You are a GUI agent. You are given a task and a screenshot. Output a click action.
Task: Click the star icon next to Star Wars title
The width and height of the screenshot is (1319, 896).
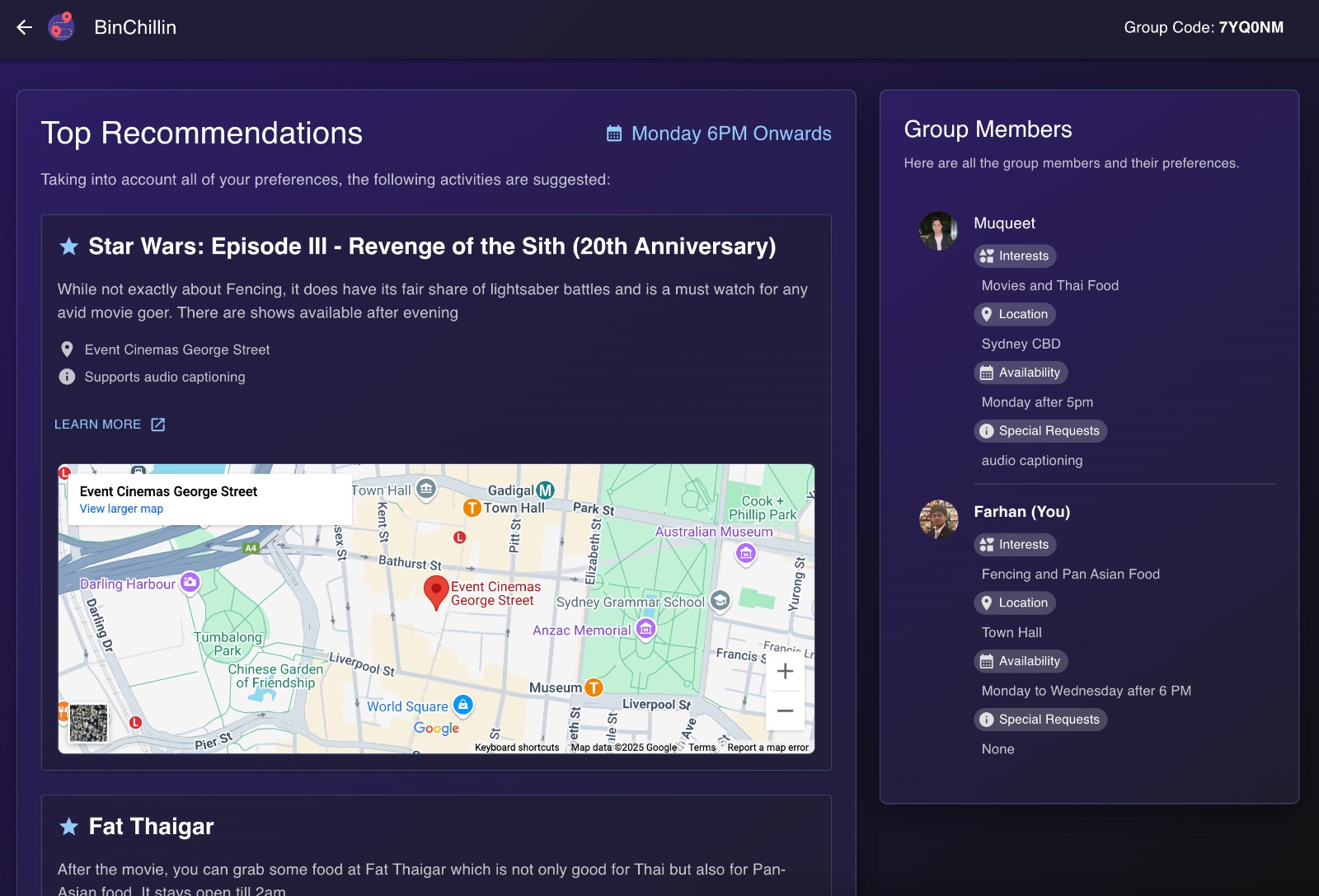(x=69, y=246)
